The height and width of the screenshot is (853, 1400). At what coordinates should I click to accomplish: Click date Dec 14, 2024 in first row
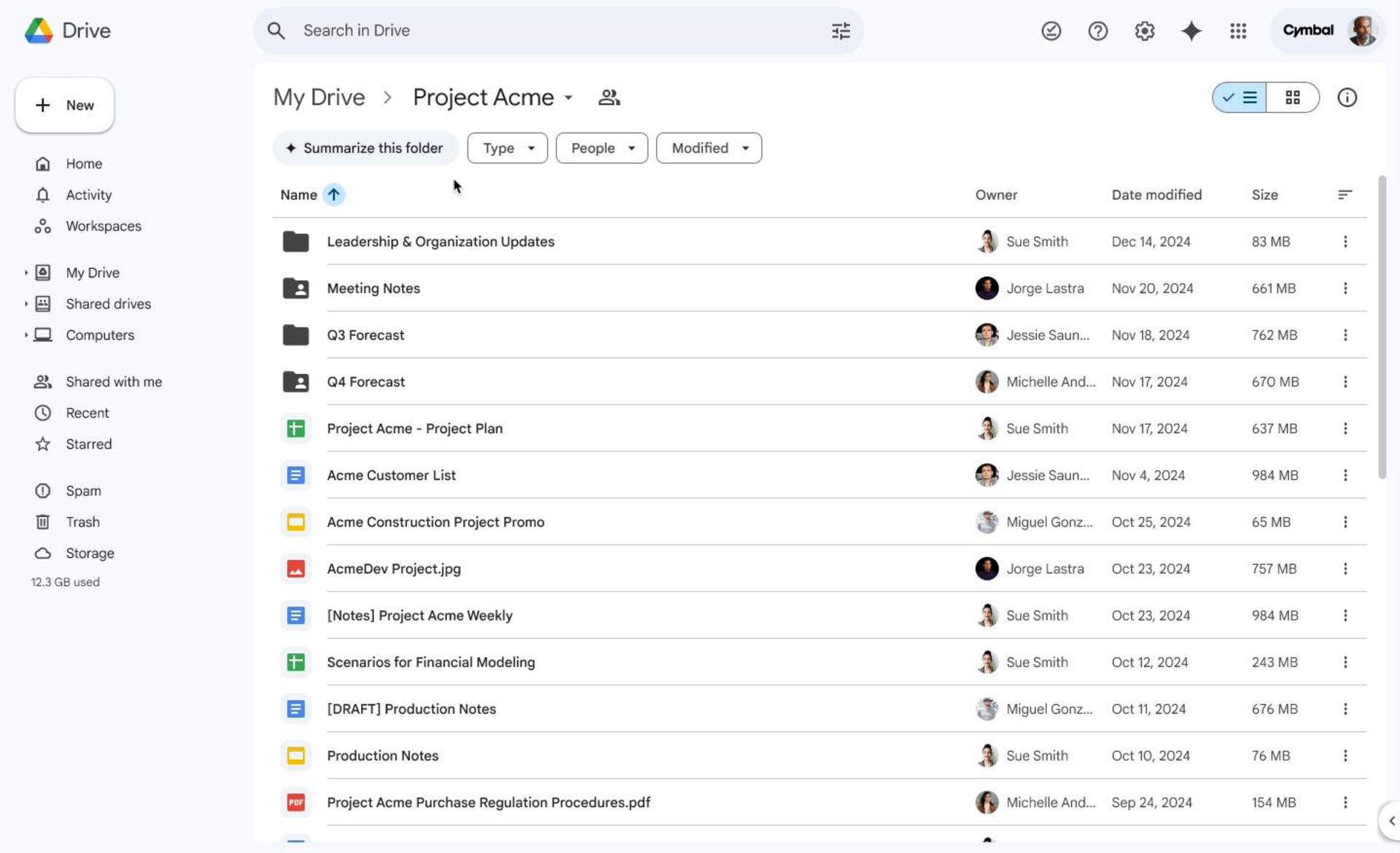pos(1151,241)
